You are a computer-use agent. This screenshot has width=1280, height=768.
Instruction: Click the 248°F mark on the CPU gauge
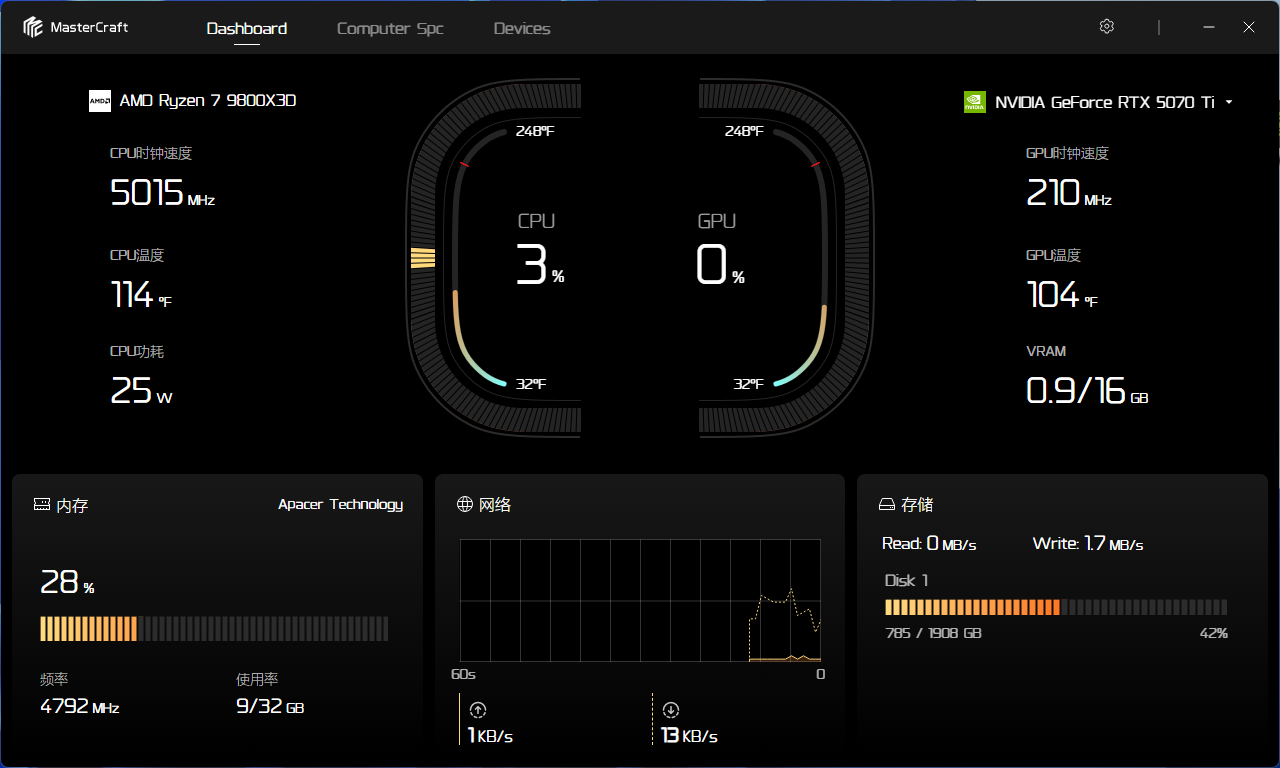point(535,131)
